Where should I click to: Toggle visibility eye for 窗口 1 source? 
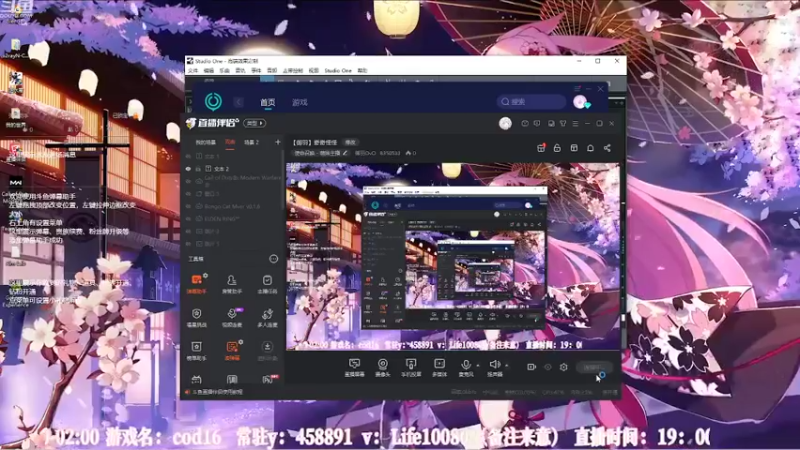click(x=188, y=194)
